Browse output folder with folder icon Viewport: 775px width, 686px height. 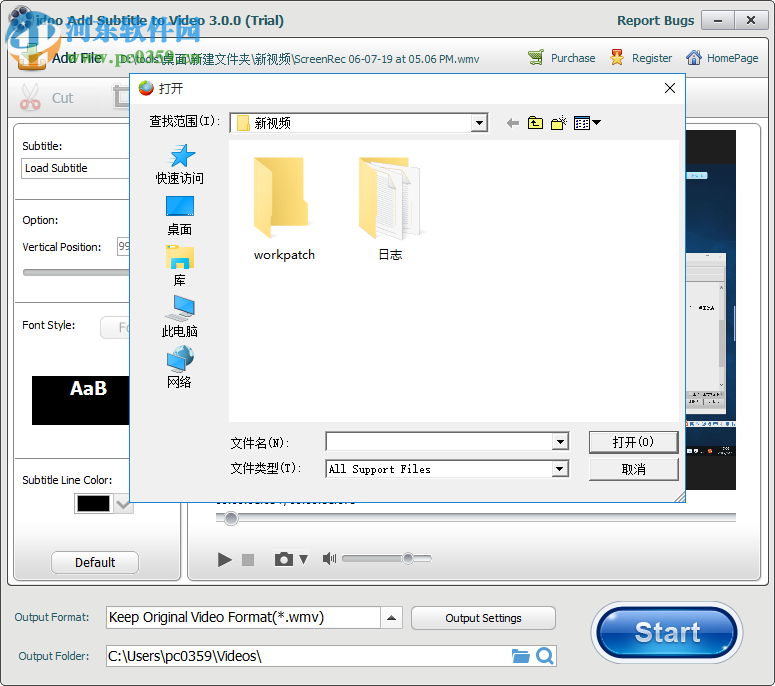520,656
